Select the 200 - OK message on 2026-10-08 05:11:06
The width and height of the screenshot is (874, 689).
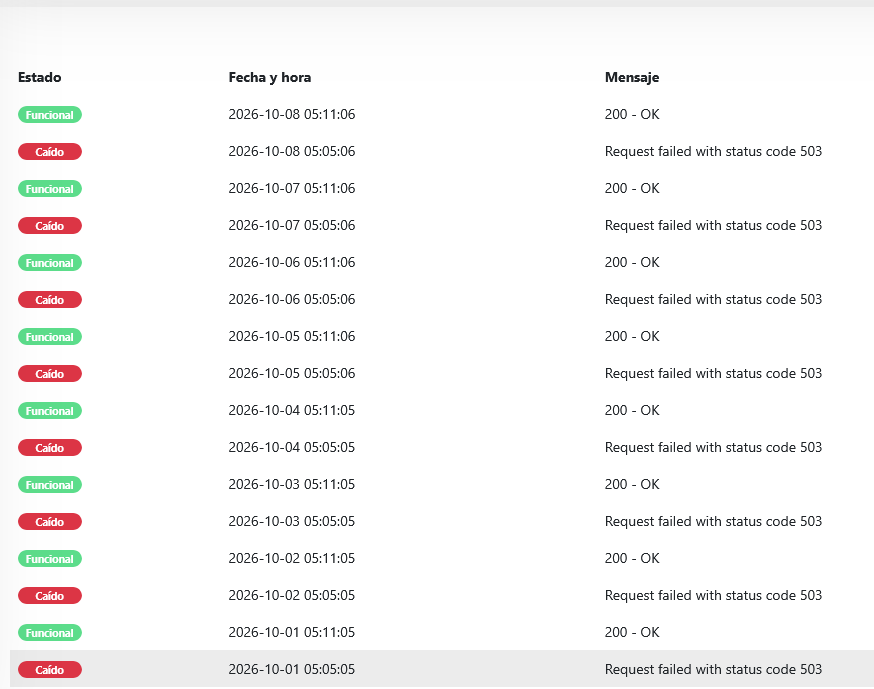point(632,114)
